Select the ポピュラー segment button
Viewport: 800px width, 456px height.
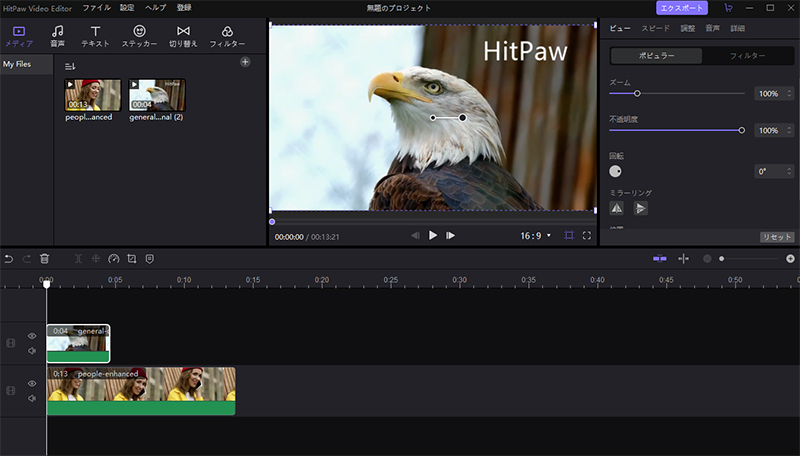656,56
